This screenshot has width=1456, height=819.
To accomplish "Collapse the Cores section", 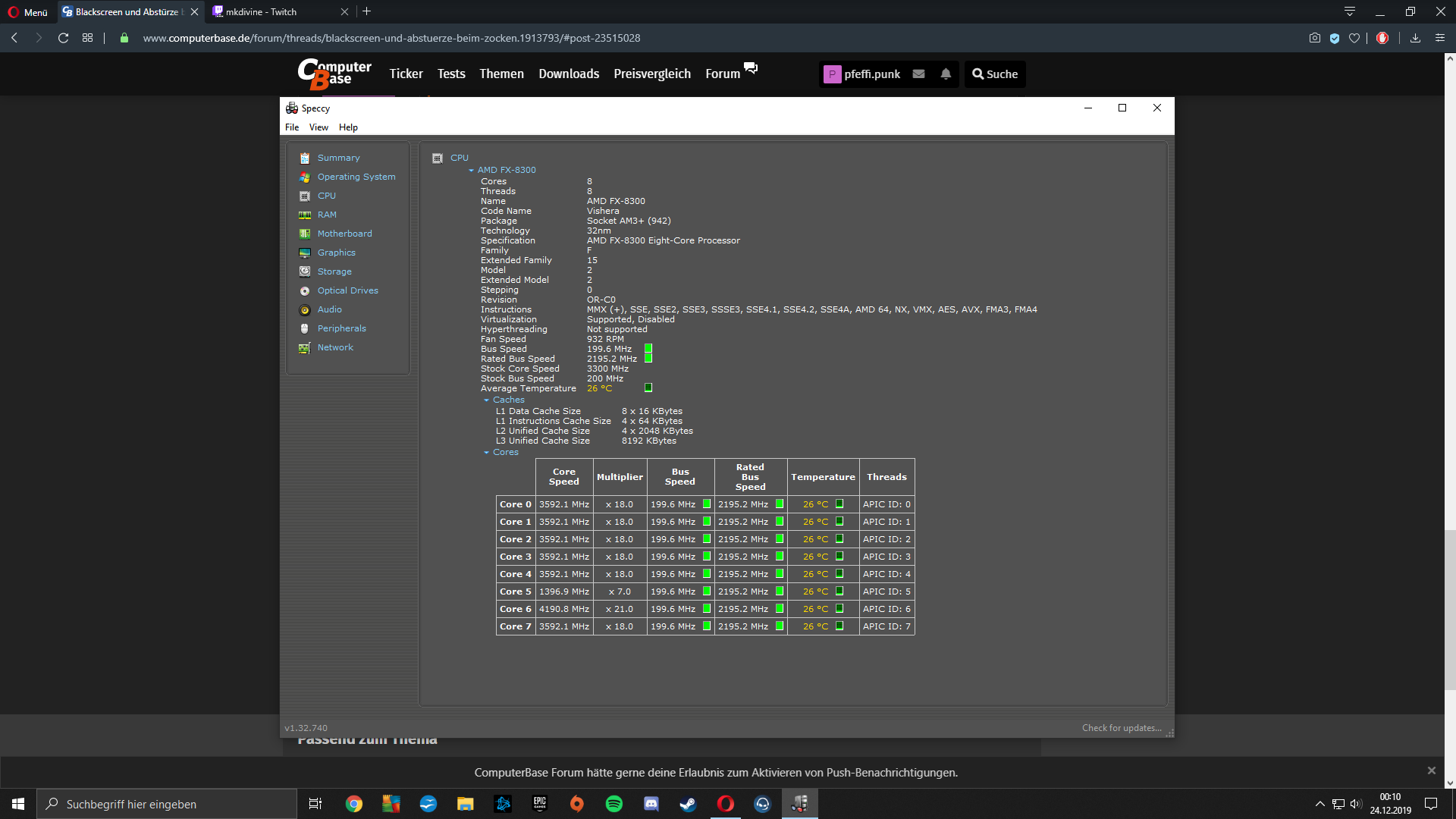I will [486, 453].
